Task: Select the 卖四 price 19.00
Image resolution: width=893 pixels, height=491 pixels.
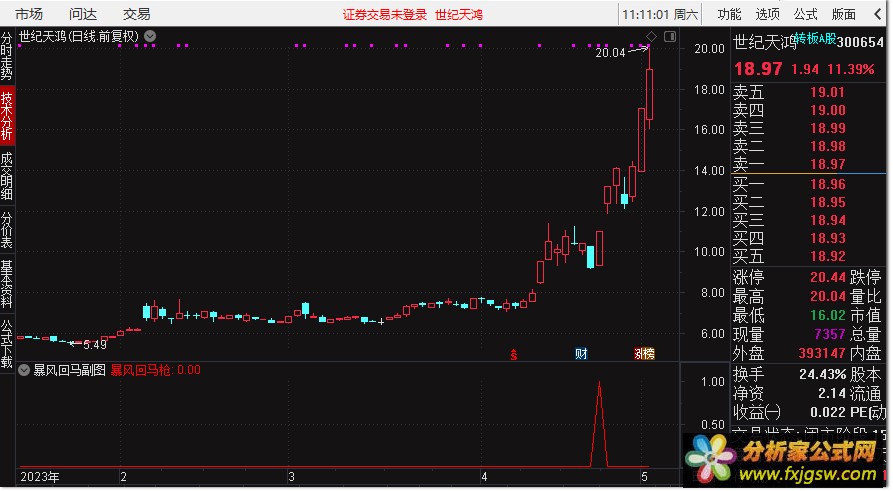Action: click(828, 111)
